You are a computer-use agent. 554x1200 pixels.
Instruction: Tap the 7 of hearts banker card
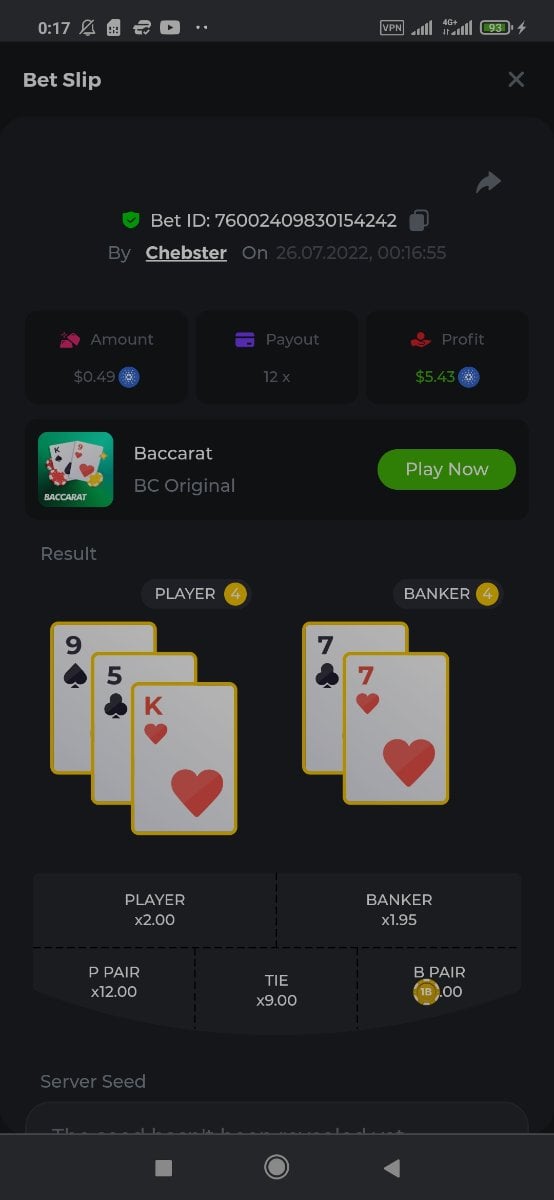tap(396, 728)
